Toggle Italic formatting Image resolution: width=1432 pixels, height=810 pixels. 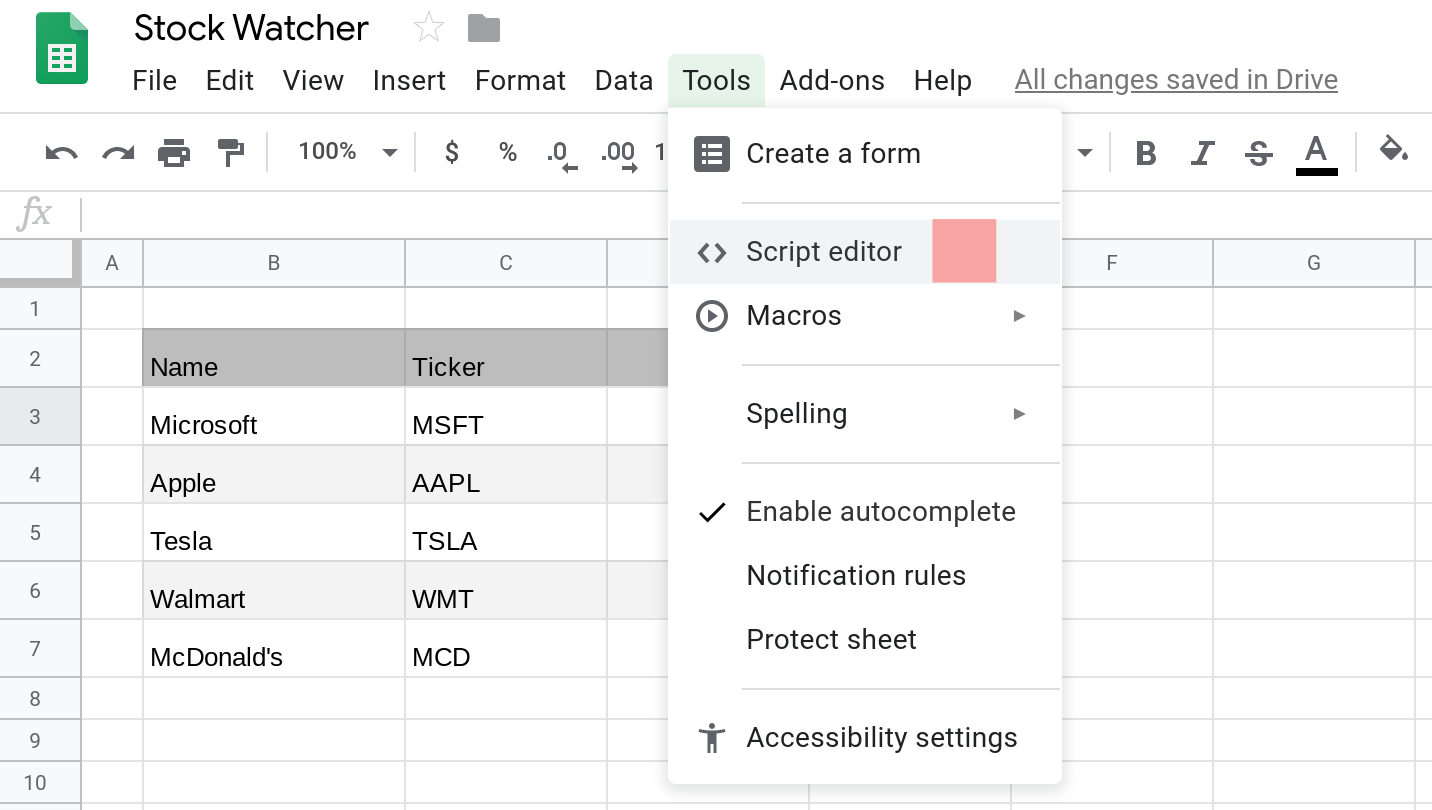point(1202,153)
